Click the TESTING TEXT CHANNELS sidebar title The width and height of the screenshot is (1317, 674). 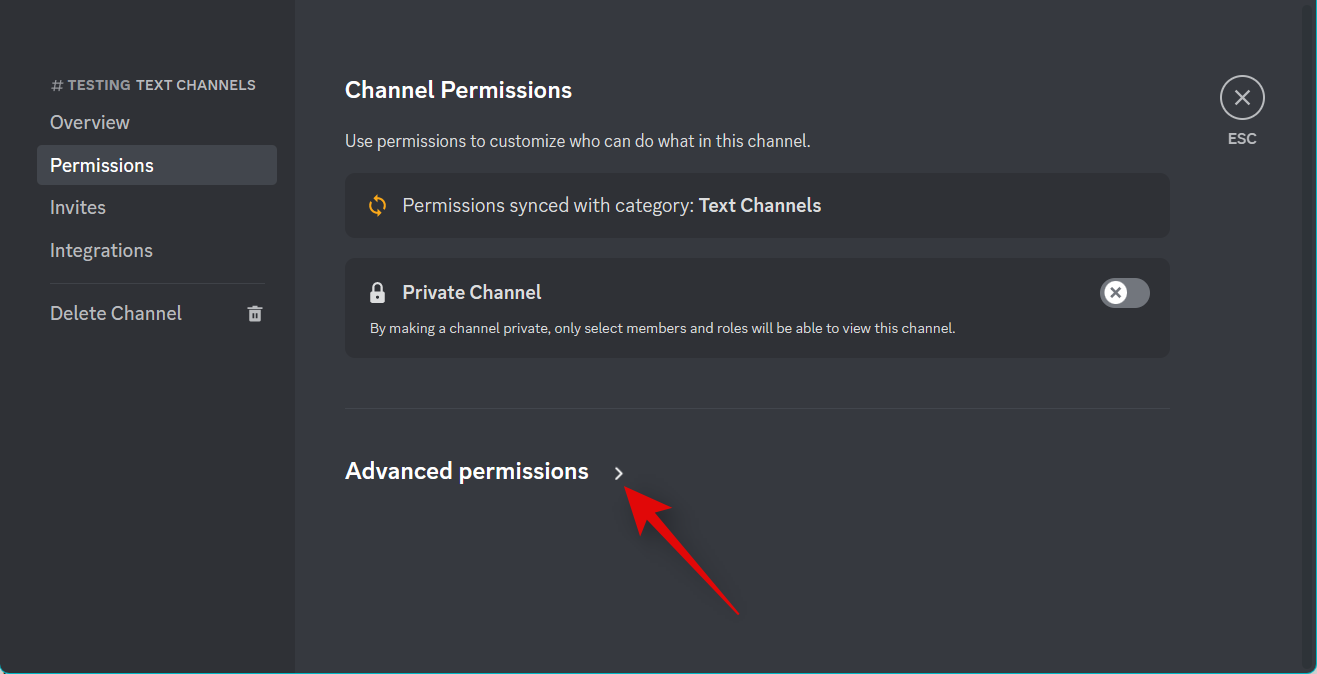point(161,85)
